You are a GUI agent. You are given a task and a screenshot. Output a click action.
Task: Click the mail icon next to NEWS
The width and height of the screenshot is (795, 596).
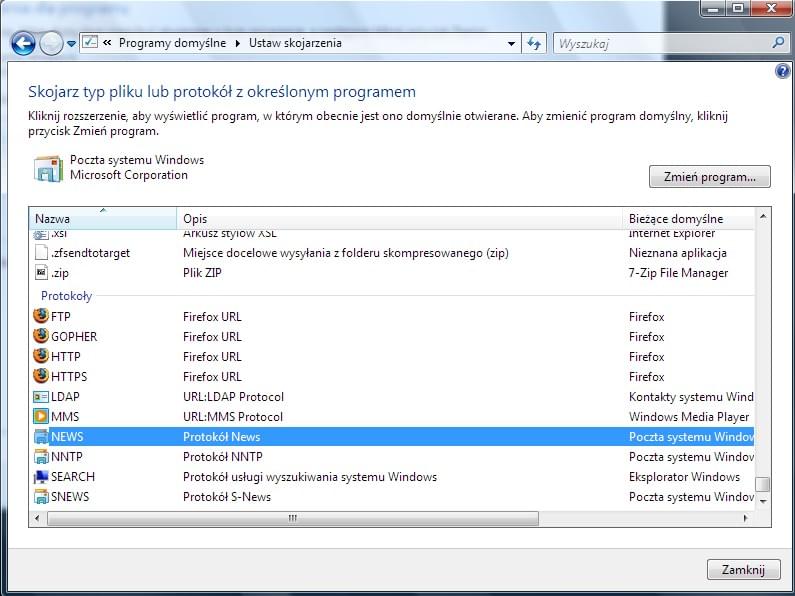(x=41, y=436)
